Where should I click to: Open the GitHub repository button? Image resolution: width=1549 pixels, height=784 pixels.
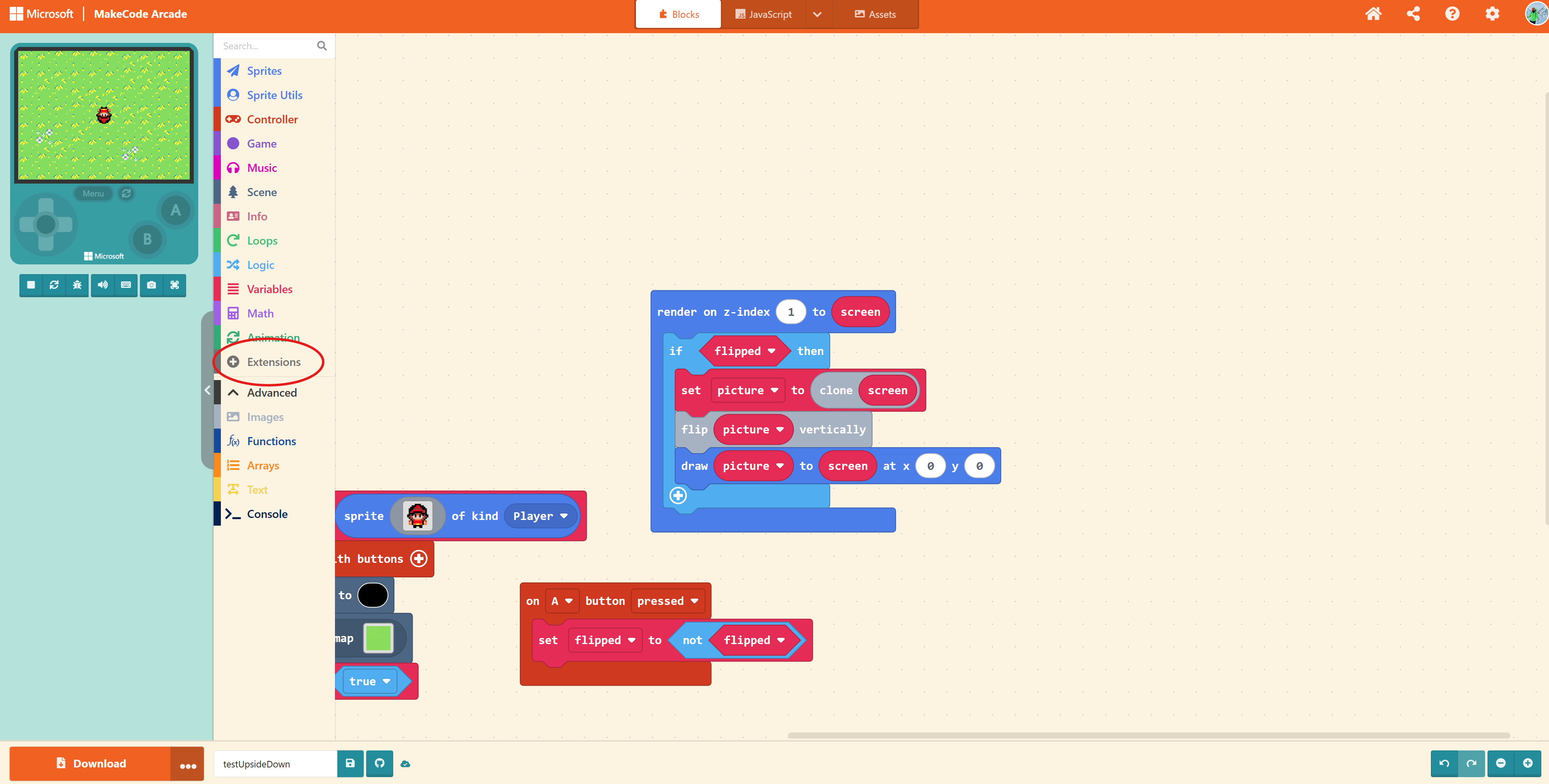379,763
